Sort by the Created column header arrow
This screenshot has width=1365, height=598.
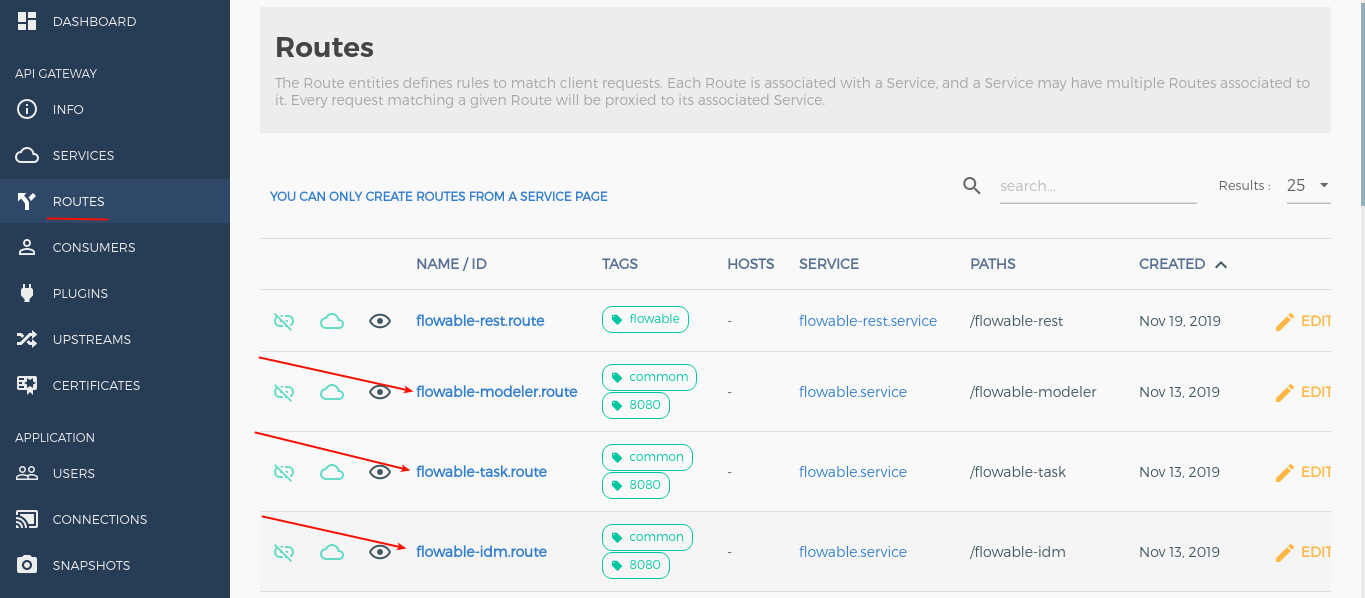pyautogui.click(x=1221, y=265)
